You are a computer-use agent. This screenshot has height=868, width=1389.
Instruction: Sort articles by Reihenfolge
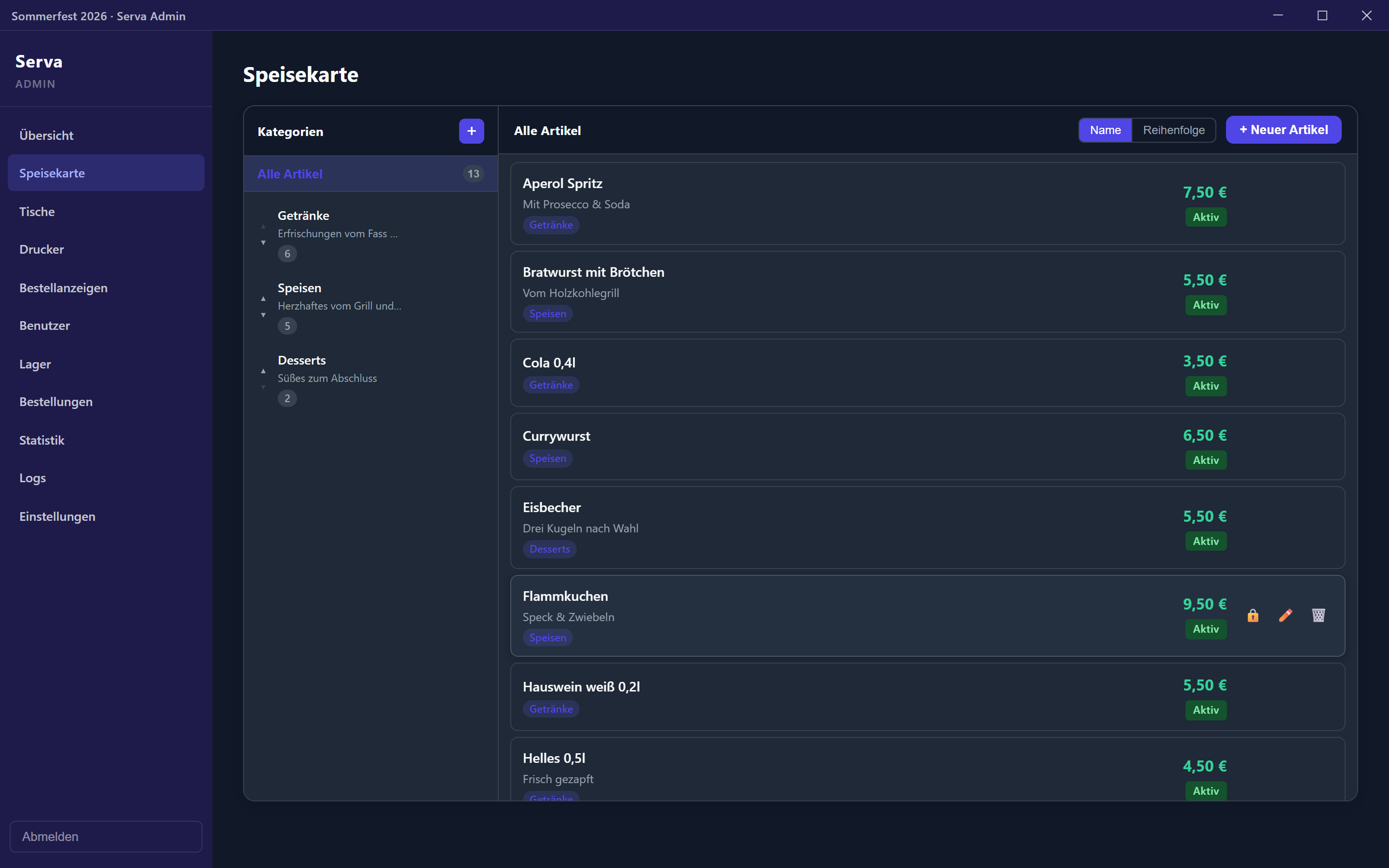(1174, 130)
